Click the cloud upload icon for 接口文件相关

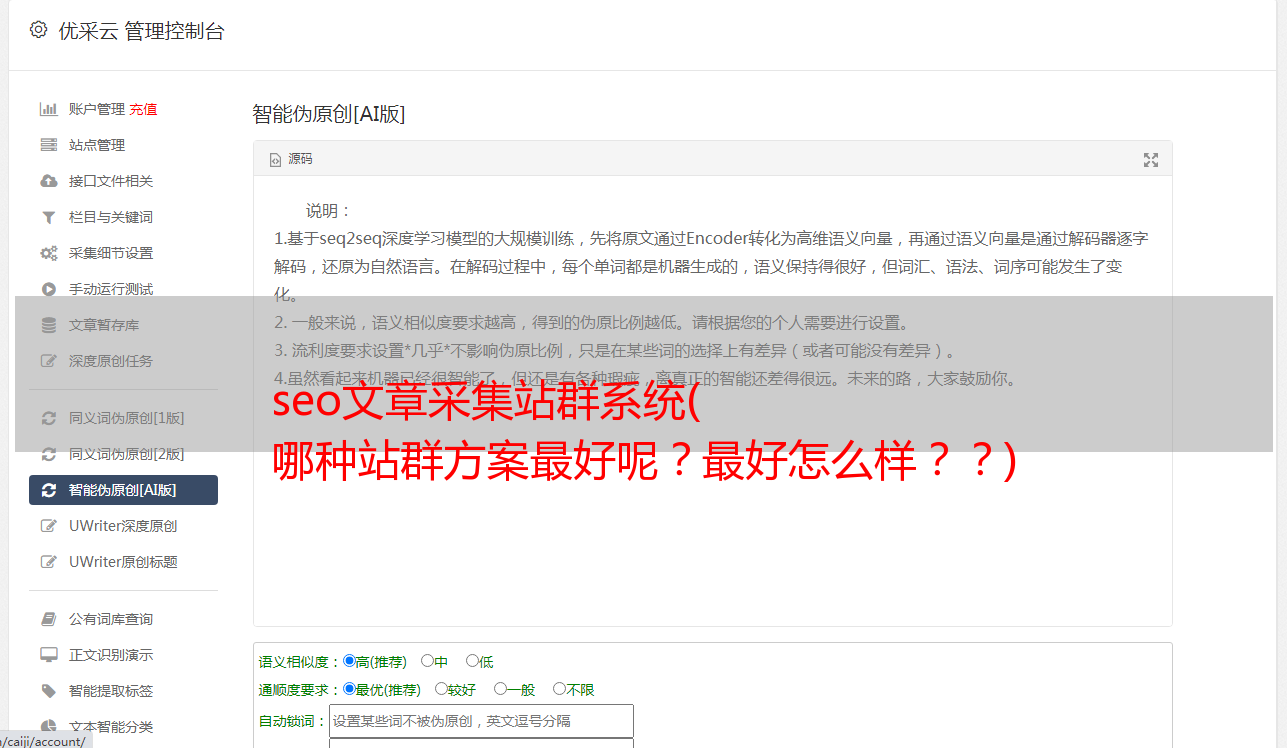tap(48, 181)
